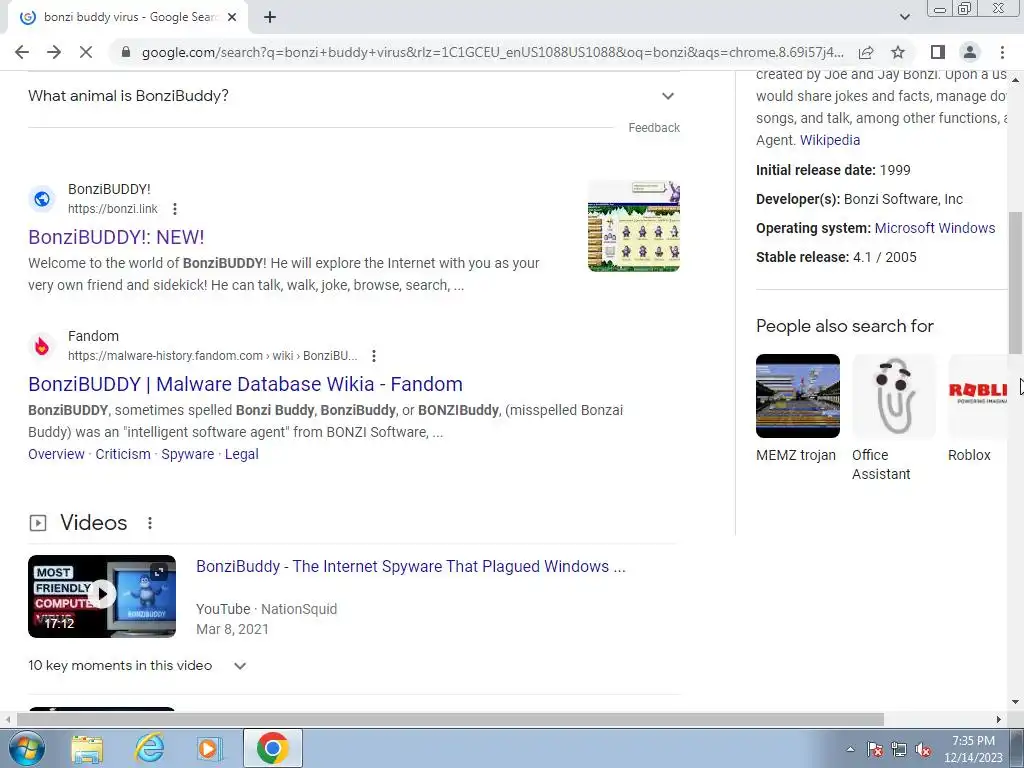Screen dimensions: 1024x768
Task: Open 'BonziBuddy - The Internet Spyware' video link
Action: point(411,566)
